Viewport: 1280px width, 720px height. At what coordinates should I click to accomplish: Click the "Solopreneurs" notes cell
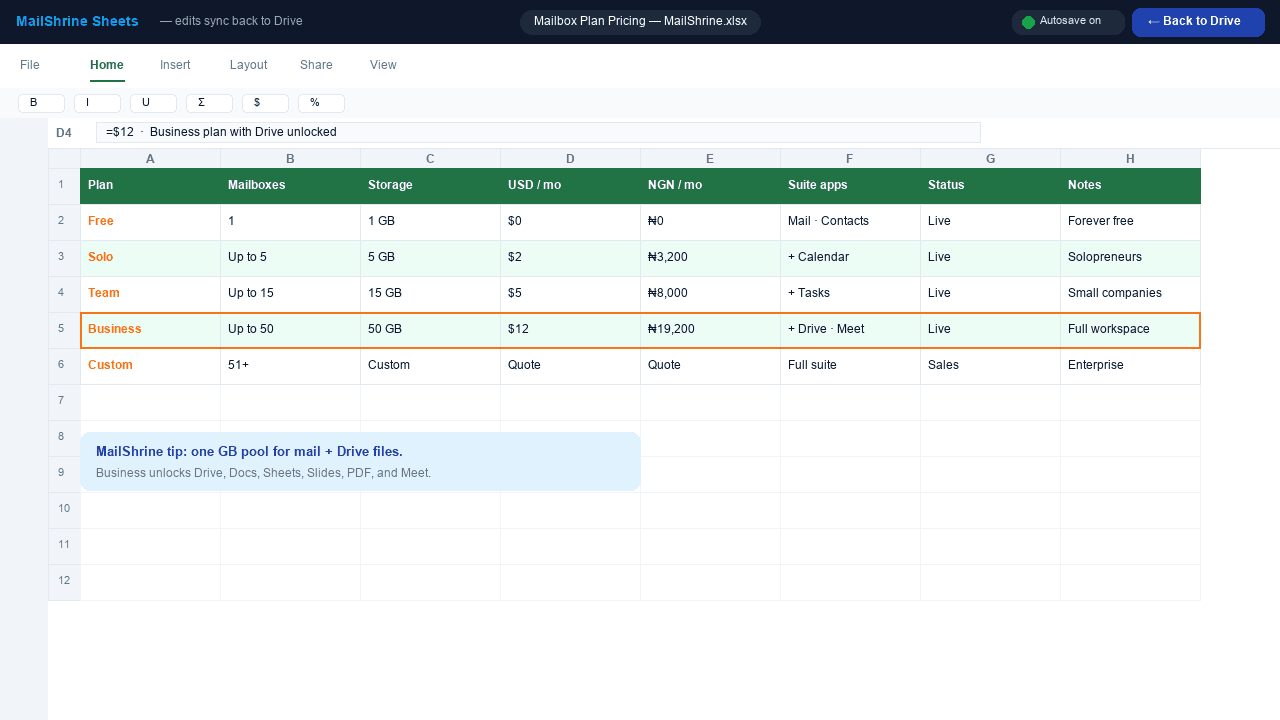click(x=1130, y=259)
